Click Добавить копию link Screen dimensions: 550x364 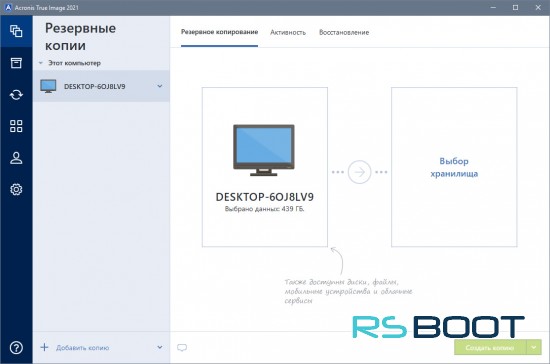coord(82,348)
